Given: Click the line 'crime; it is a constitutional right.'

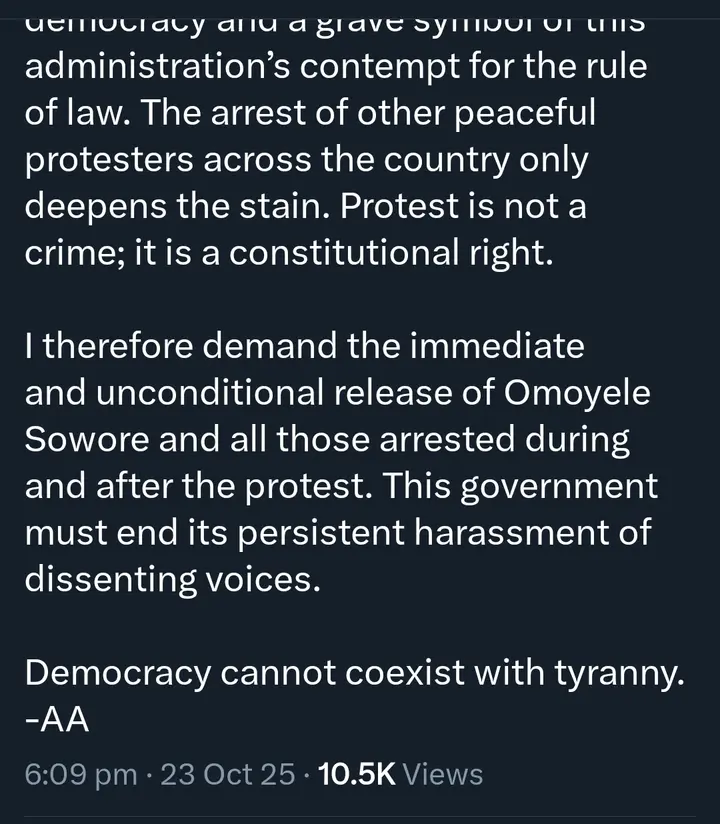Looking at the screenshot, I should click(x=288, y=252).
